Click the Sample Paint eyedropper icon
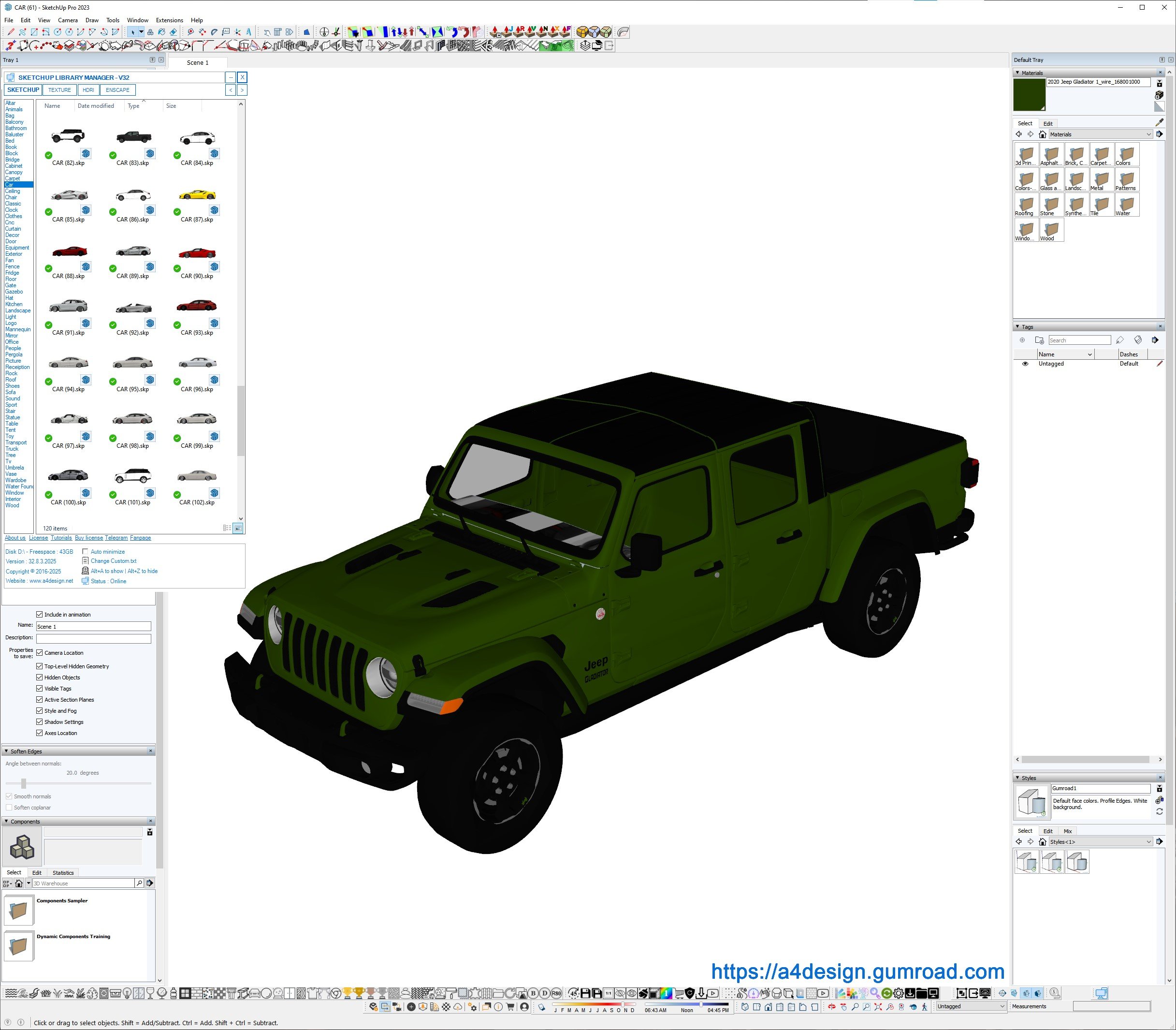This screenshot has width=1176, height=1030. click(1159, 122)
